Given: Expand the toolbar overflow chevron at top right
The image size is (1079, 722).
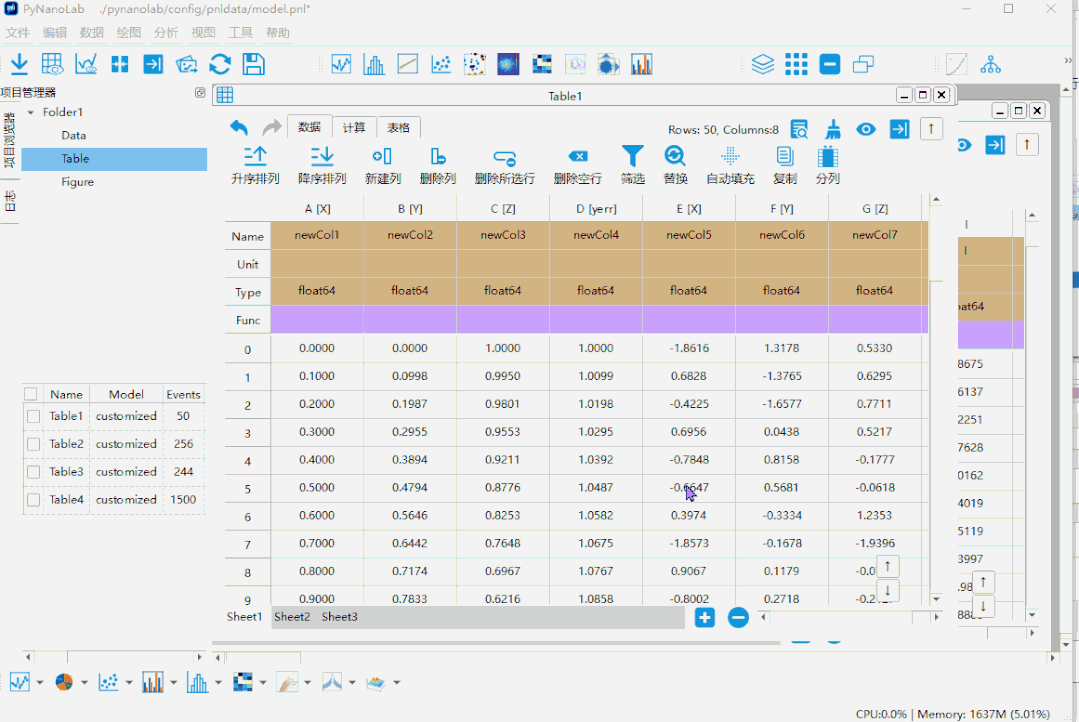Looking at the screenshot, I should tap(1067, 61).
